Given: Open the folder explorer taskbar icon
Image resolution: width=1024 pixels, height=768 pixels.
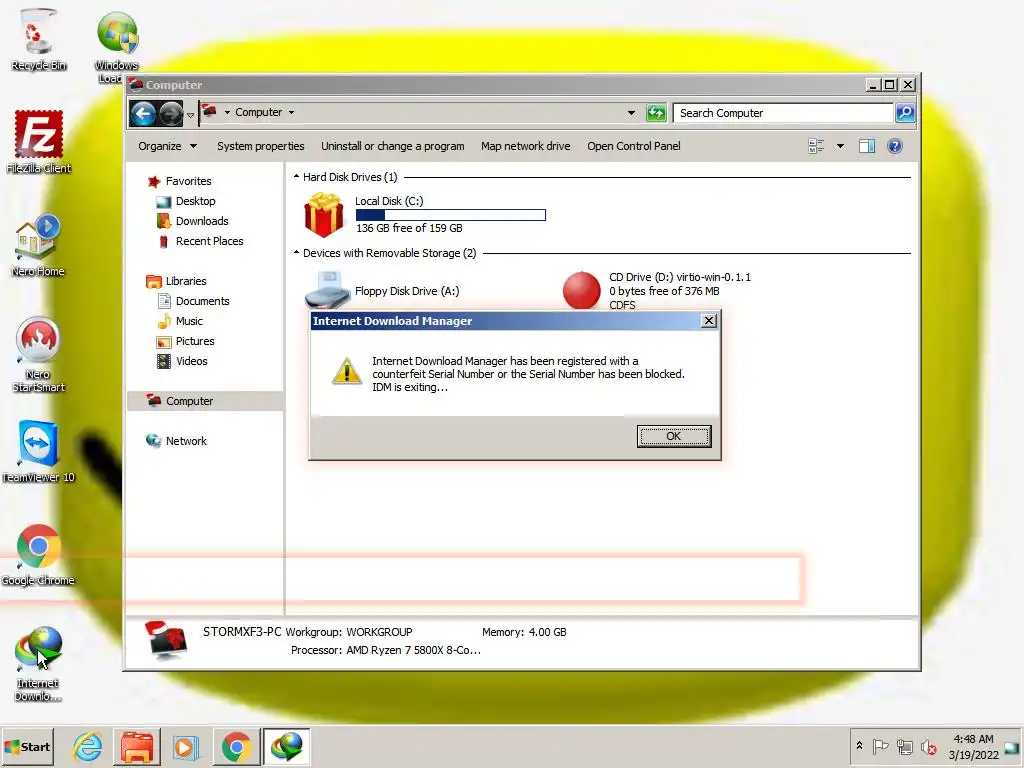Looking at the screenshot, I should [136, 747].
